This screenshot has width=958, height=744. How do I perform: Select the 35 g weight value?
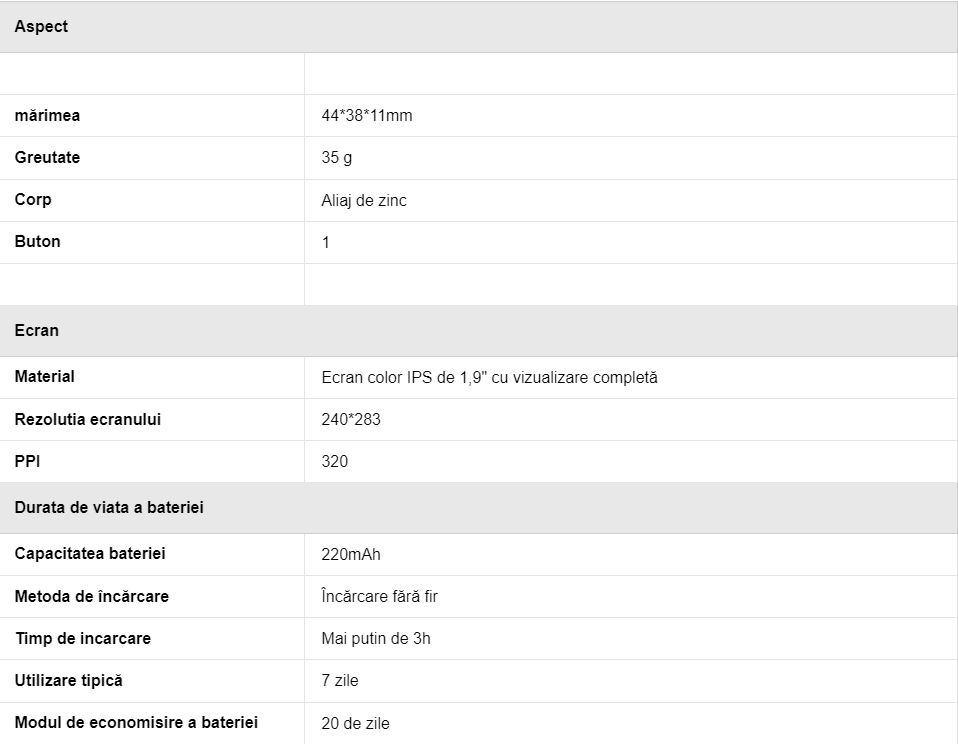pos(337,158)
